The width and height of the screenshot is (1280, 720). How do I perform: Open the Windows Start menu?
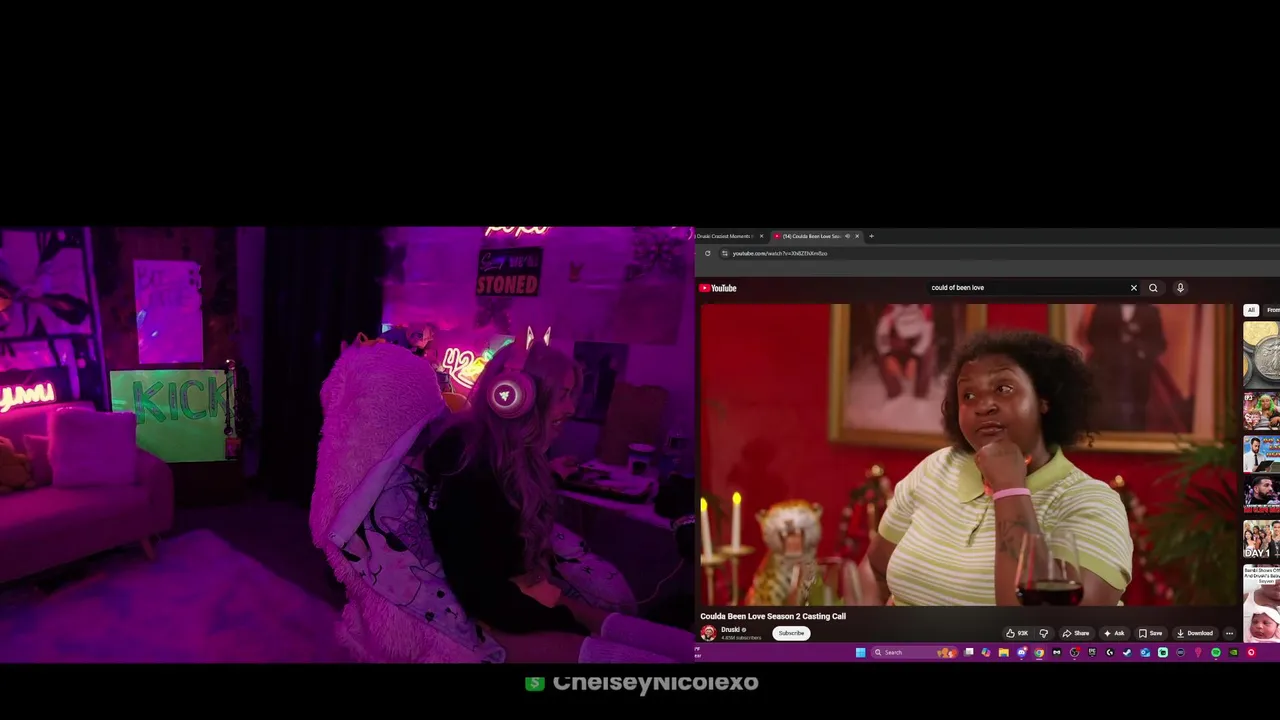pyautogui.click(x=860, y=652)
